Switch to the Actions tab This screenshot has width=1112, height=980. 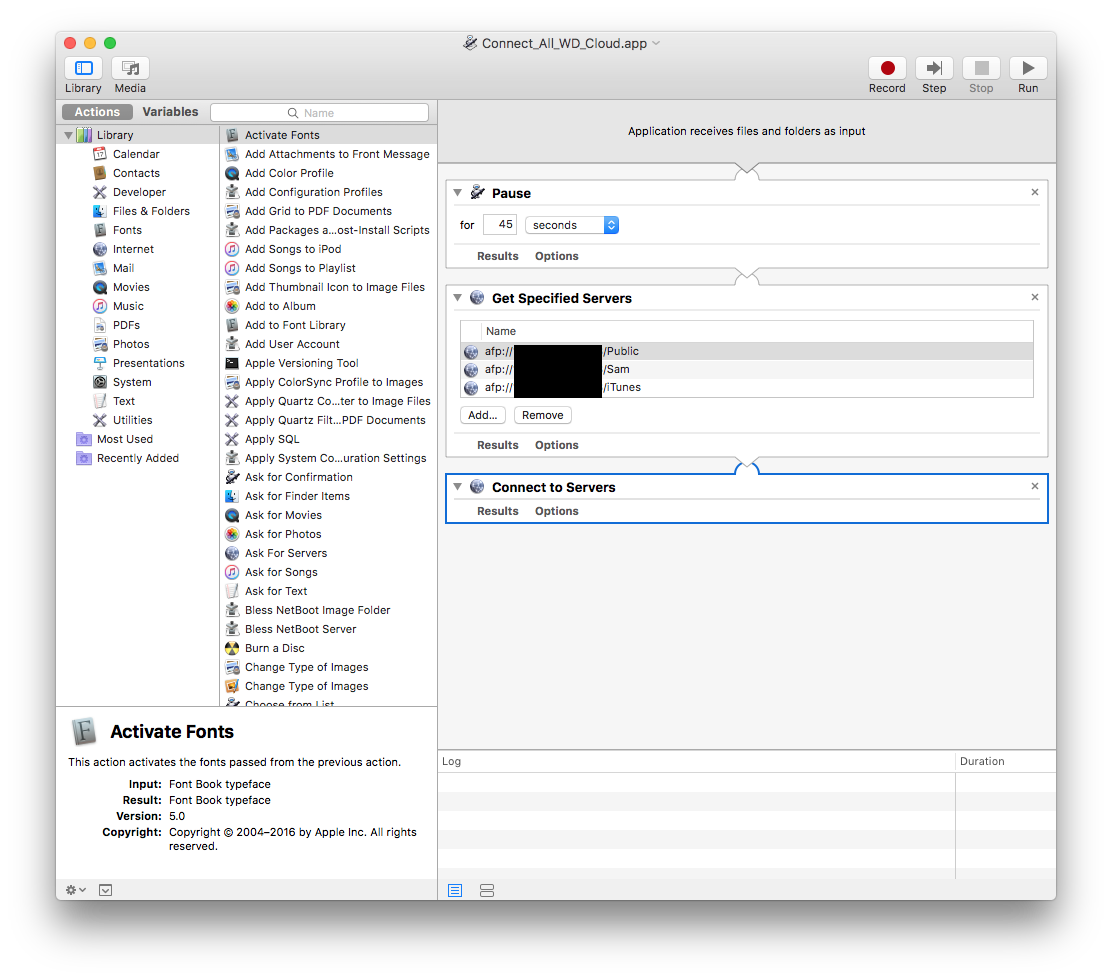point(97,112)
